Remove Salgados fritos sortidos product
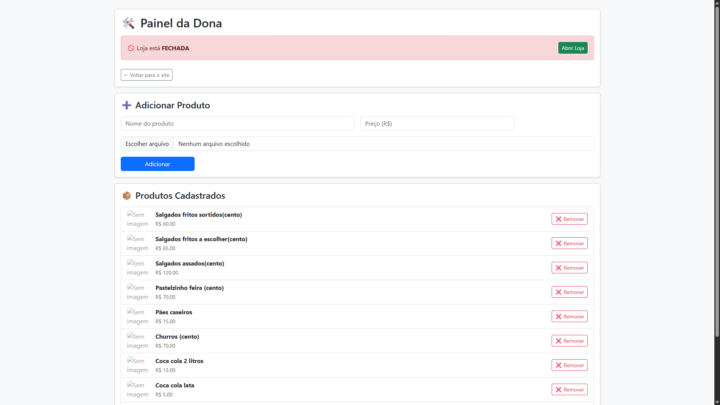Viewport: 720px width, 405px height. (x=569, y=219)
